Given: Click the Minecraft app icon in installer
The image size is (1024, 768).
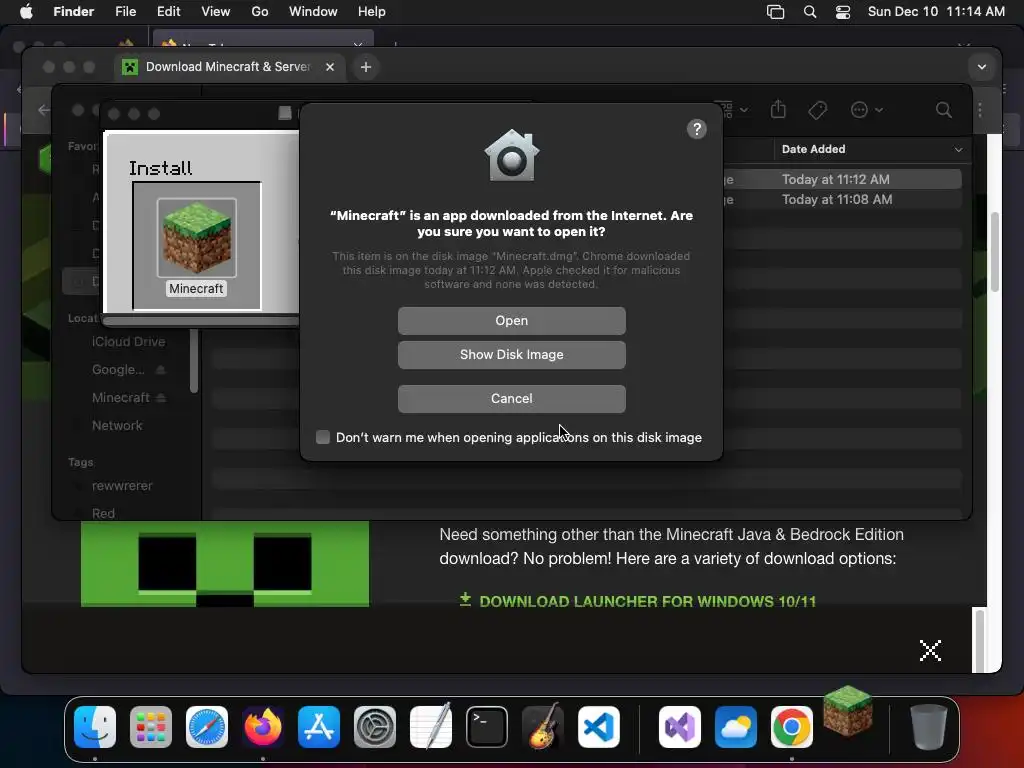Looking at the screenshot, I should (x=197, y=238).
